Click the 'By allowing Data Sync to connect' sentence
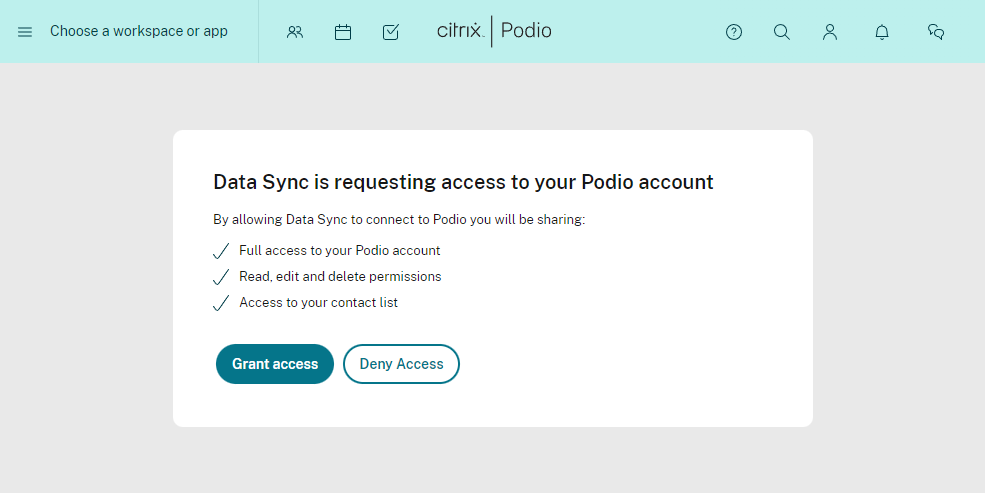This screenshot has width=985, height=493. click(399, 219)
